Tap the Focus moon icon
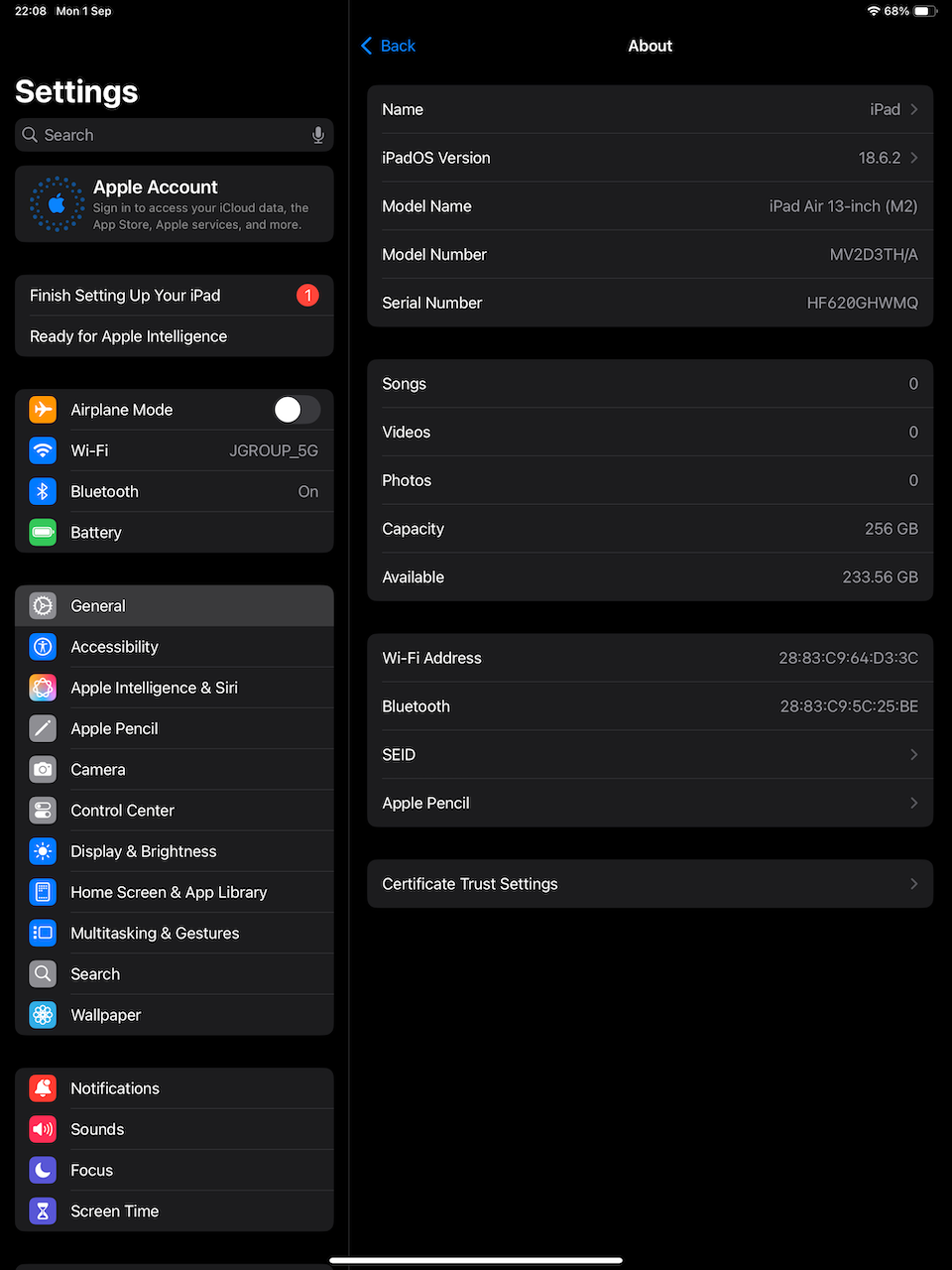 (43, 1170)
